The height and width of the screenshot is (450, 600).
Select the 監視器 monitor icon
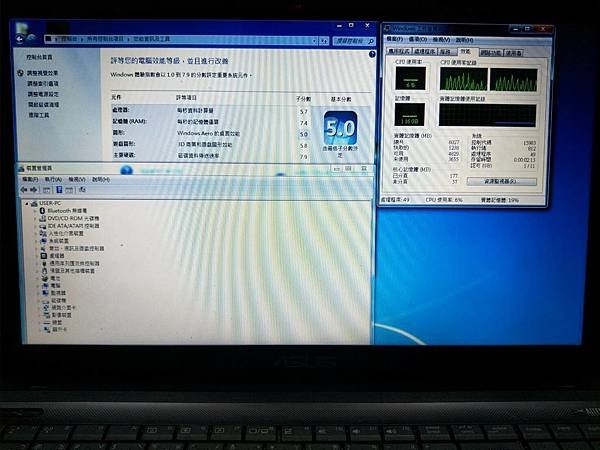tap(45, 293)
